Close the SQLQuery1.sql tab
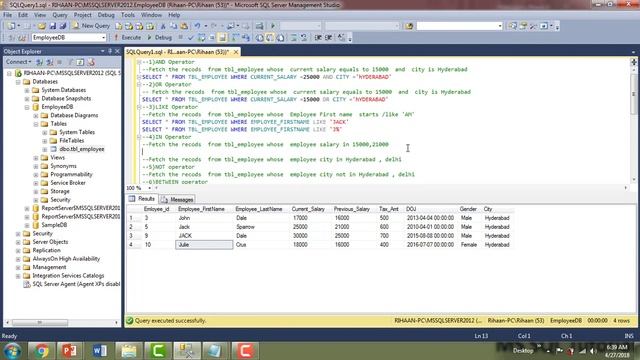Viewport: 640px width, 360px height. [x=236, y=52]
